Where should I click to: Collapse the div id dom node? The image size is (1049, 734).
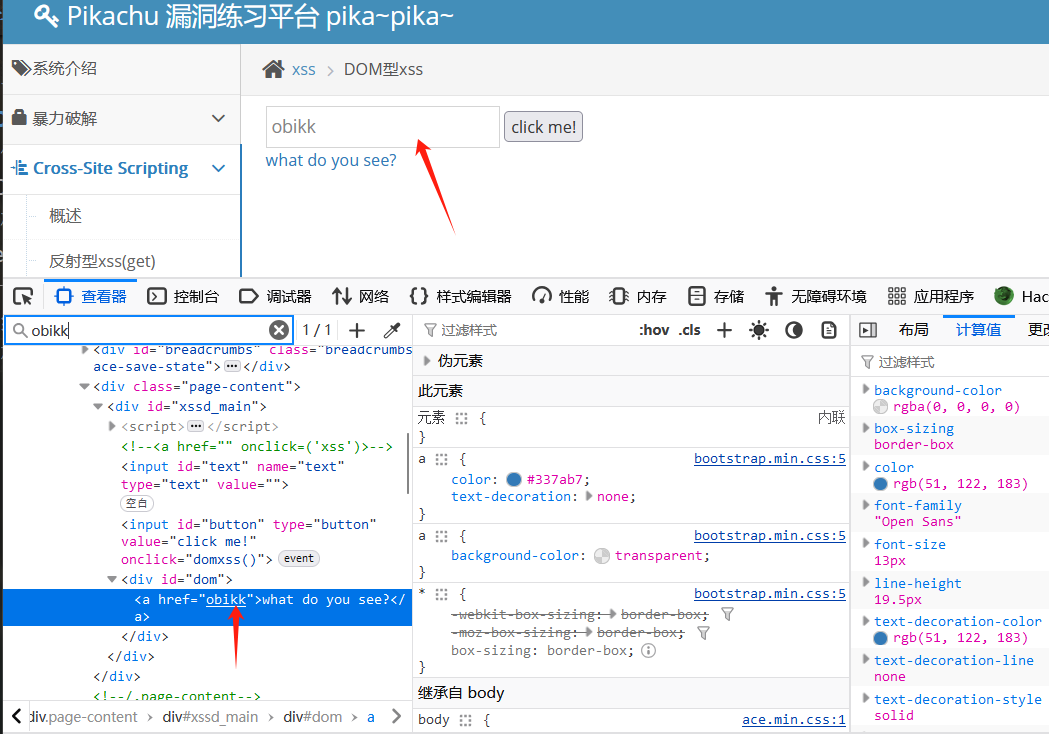(112, 579)
